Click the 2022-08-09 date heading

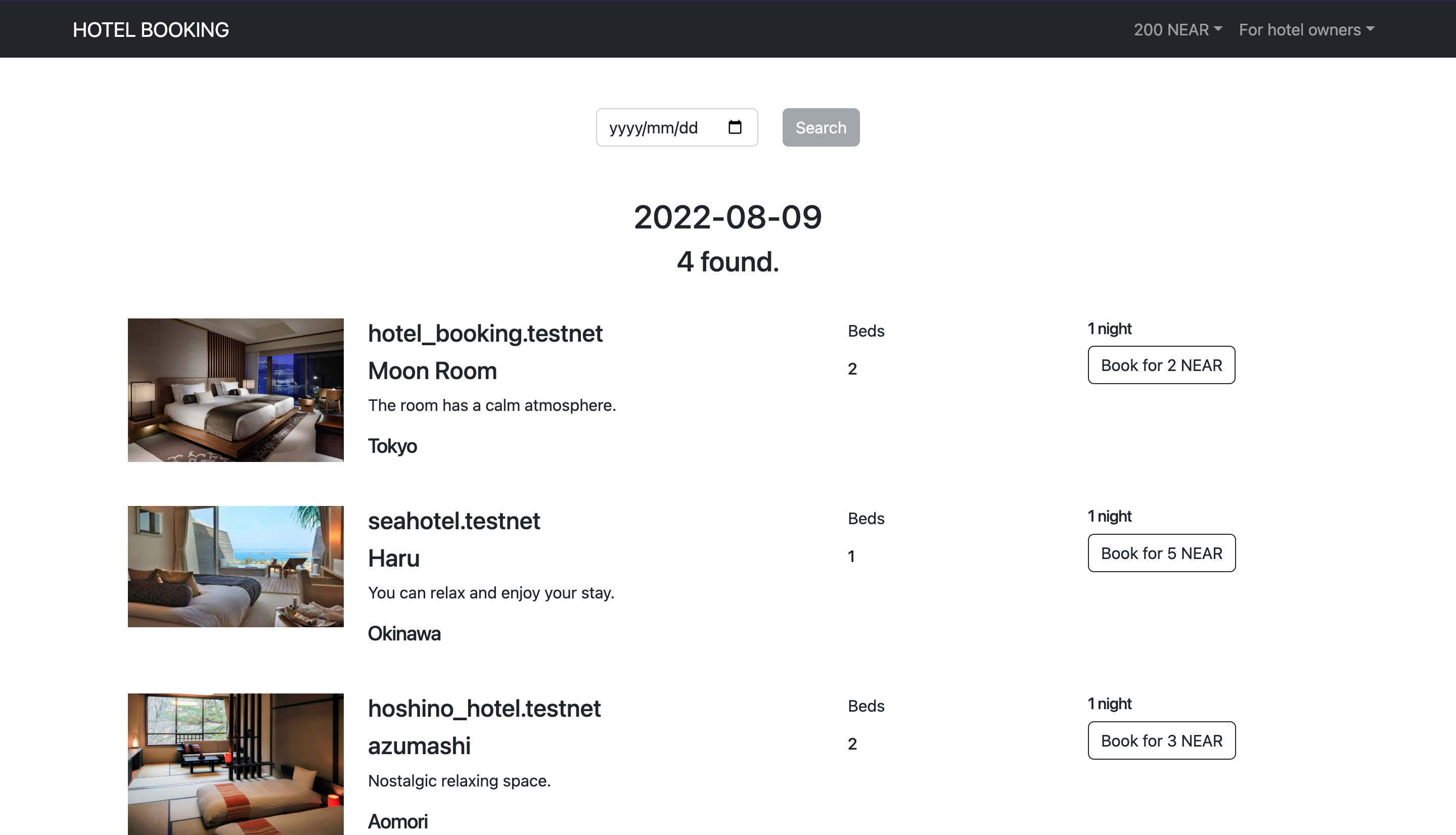click(x=727, y=217)
